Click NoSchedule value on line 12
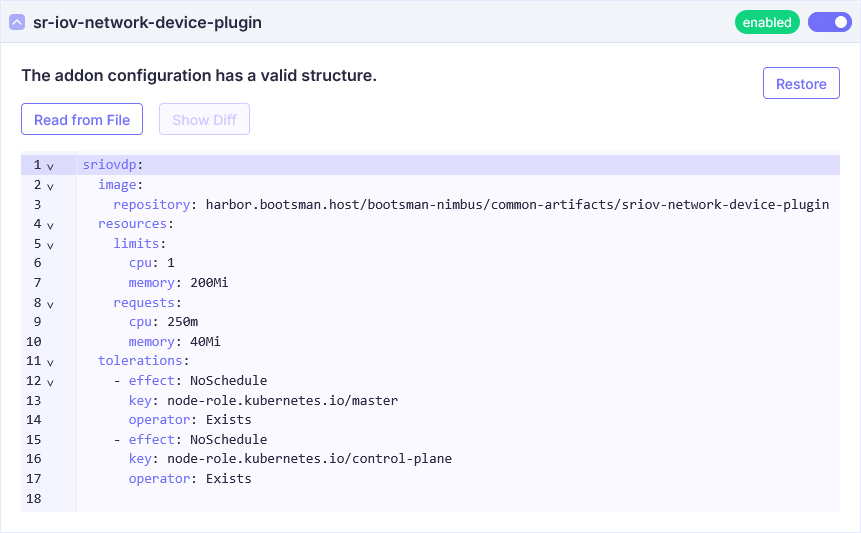 tap(228, 380)
